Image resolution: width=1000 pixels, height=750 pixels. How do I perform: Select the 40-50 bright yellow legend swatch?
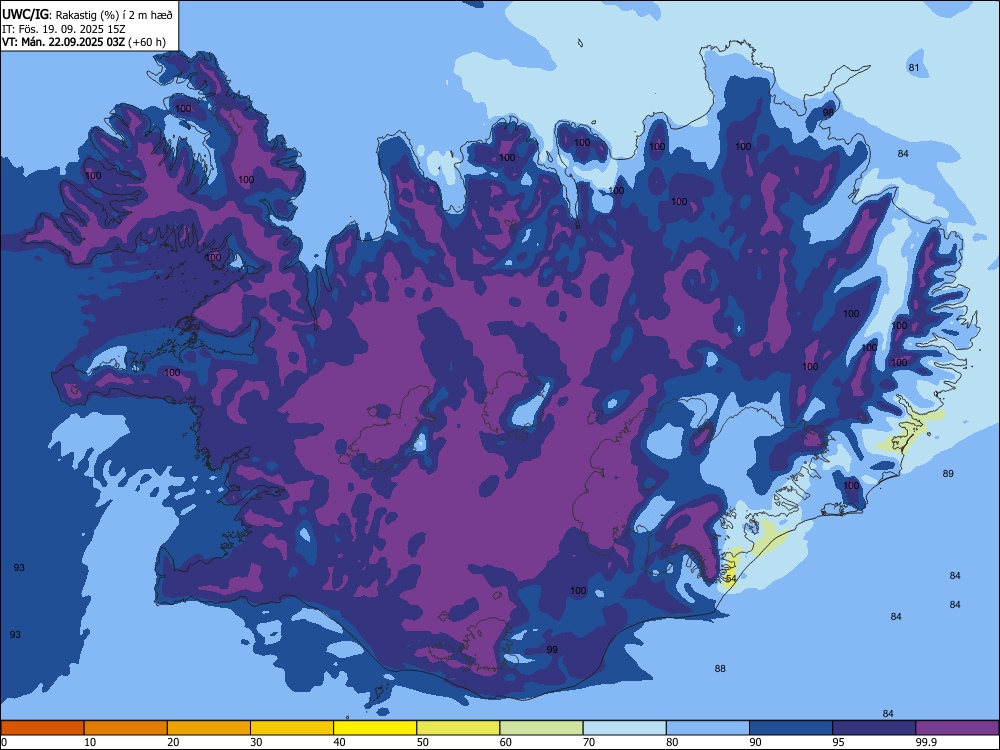[375, 728]
